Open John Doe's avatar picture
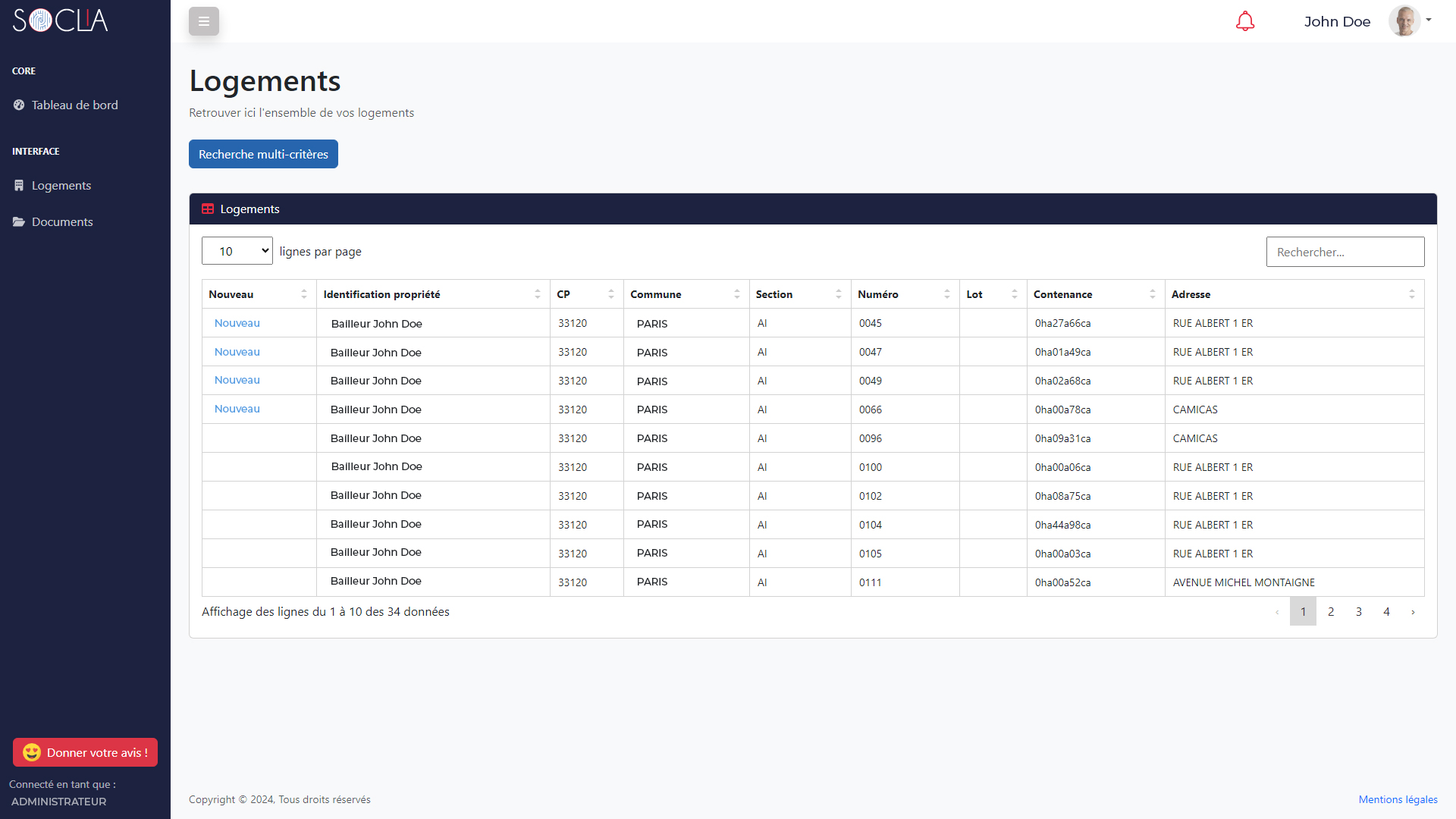This screenshot has width=1456, height=819. pos(1404,21)
